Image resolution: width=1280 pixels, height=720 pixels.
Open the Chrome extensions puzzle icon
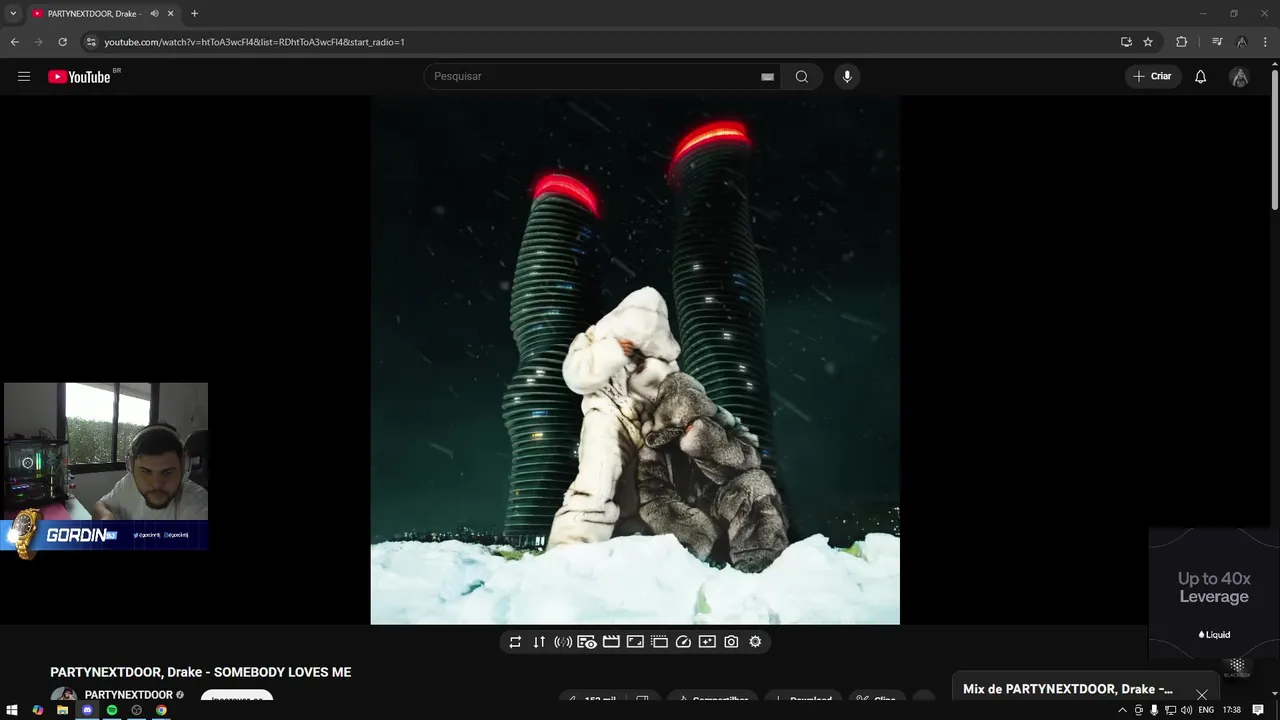(1182, 42)
